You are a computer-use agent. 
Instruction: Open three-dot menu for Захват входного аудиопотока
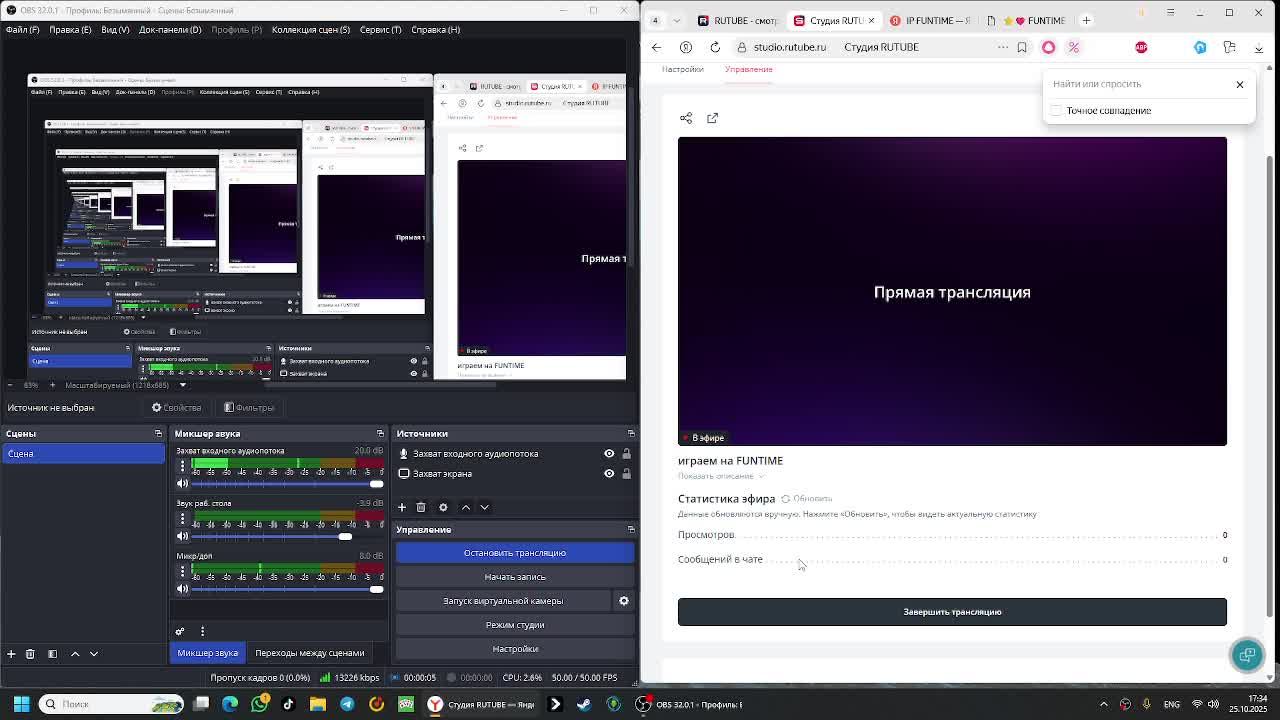point(182,466)
